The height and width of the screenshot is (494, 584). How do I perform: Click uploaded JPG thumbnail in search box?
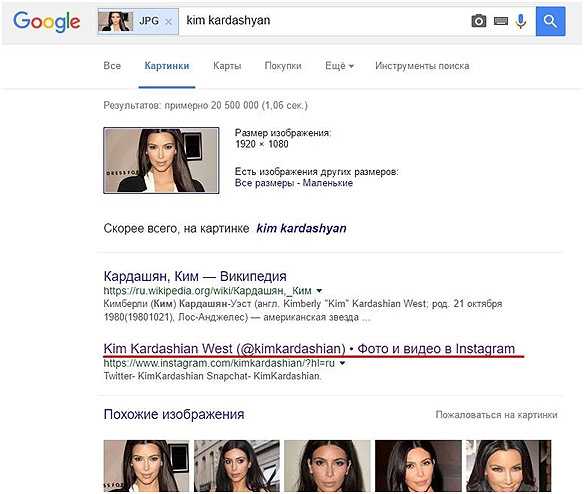click(x=115, y=21)
